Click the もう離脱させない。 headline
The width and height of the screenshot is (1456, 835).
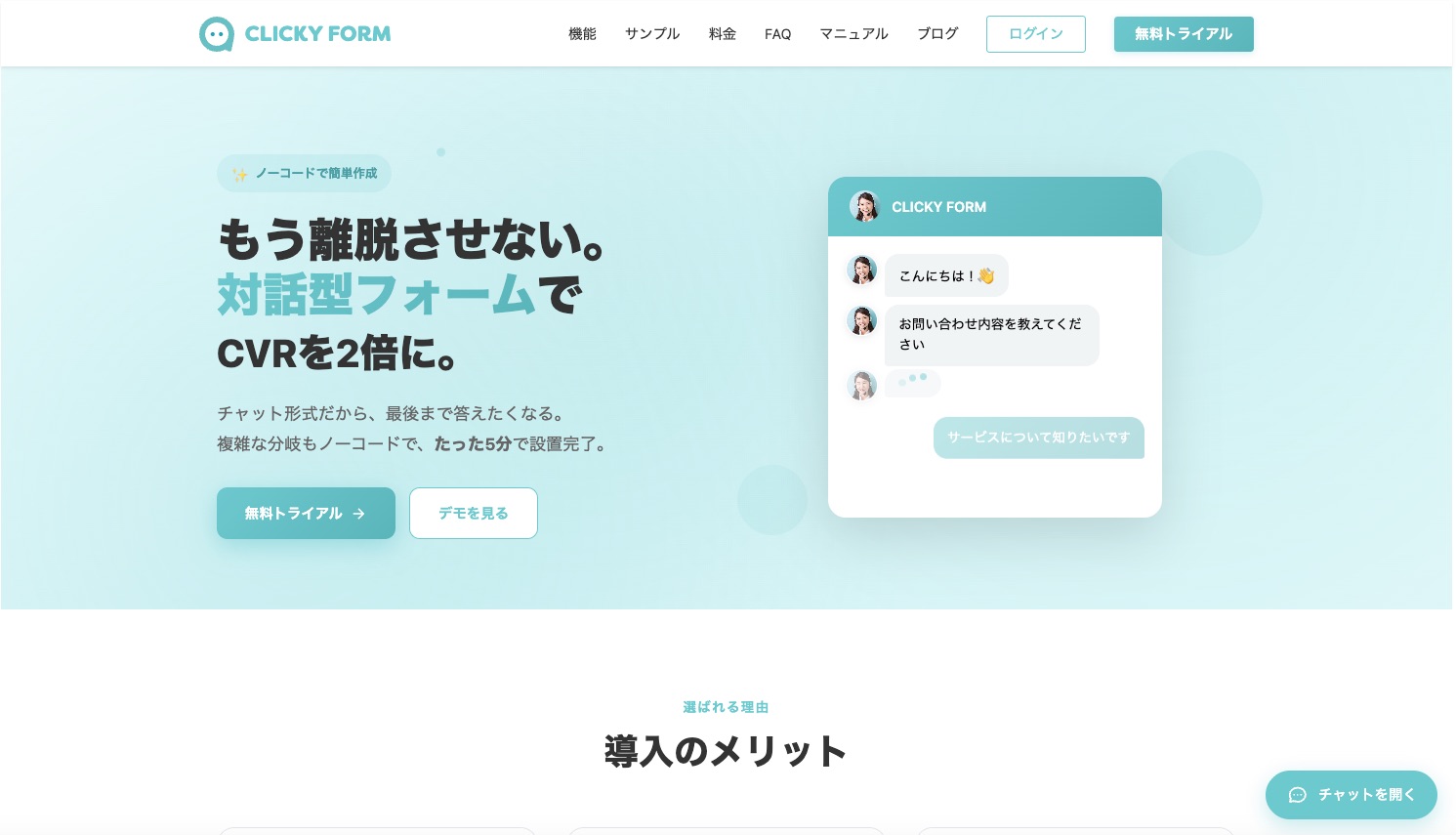(411, 239)
